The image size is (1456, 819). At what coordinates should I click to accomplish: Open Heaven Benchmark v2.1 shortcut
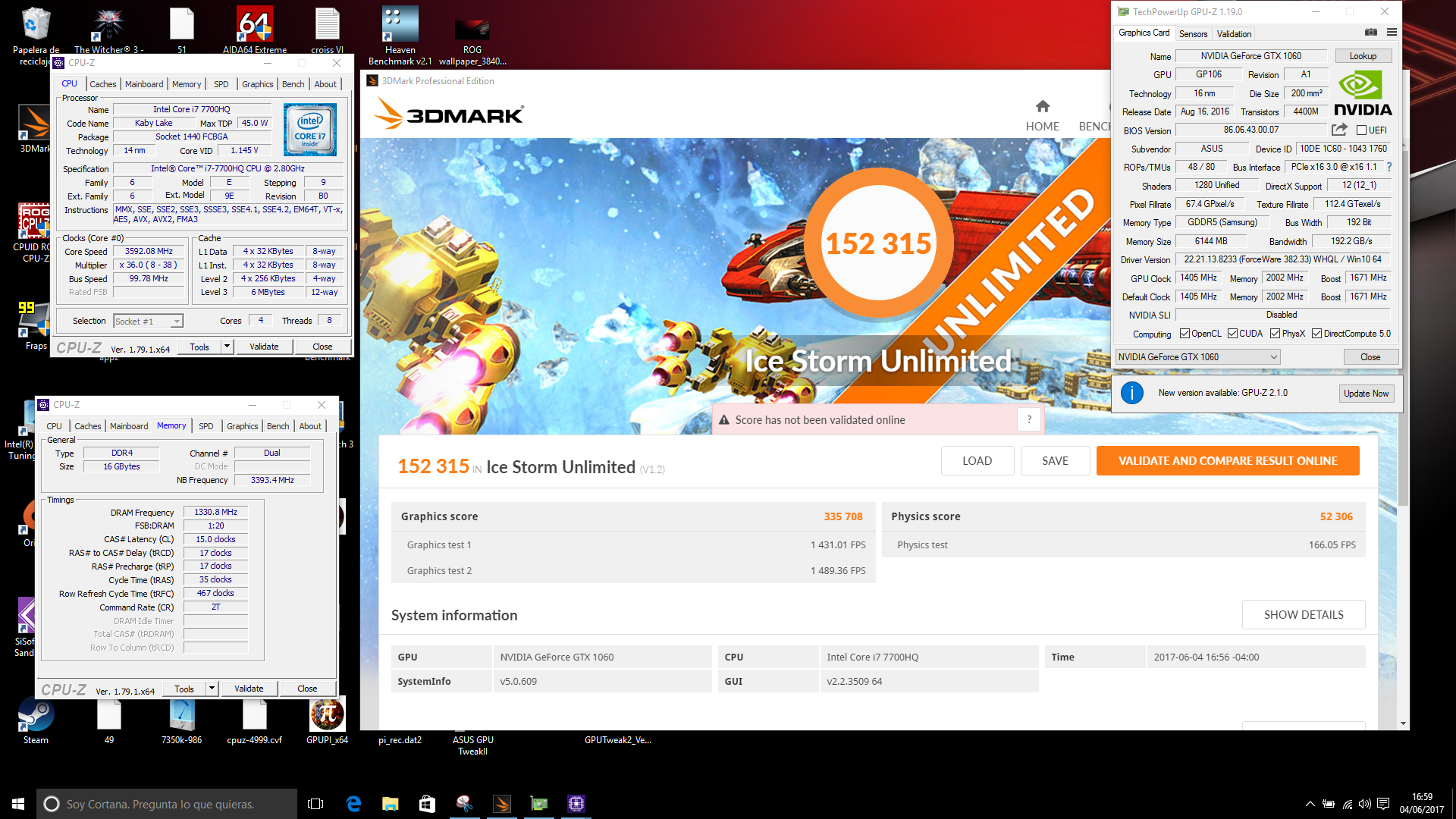coord(400,34)
